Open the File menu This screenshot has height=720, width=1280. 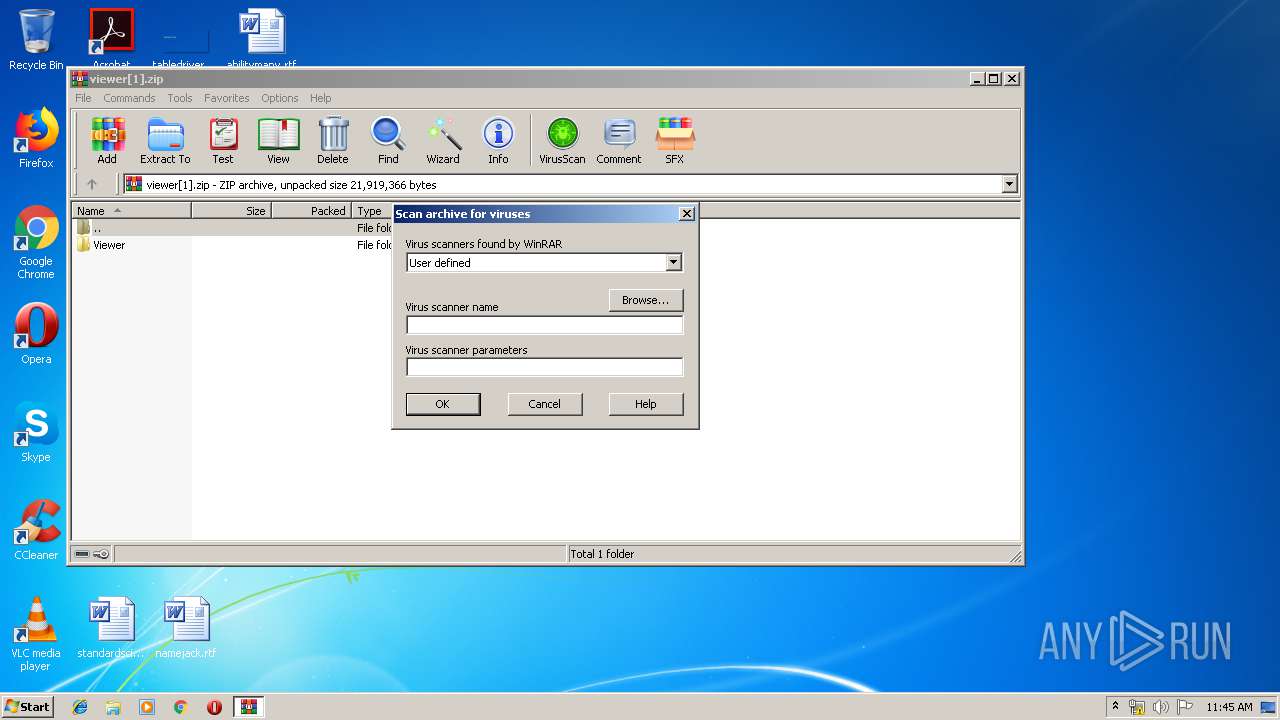[x=83, y=98]
